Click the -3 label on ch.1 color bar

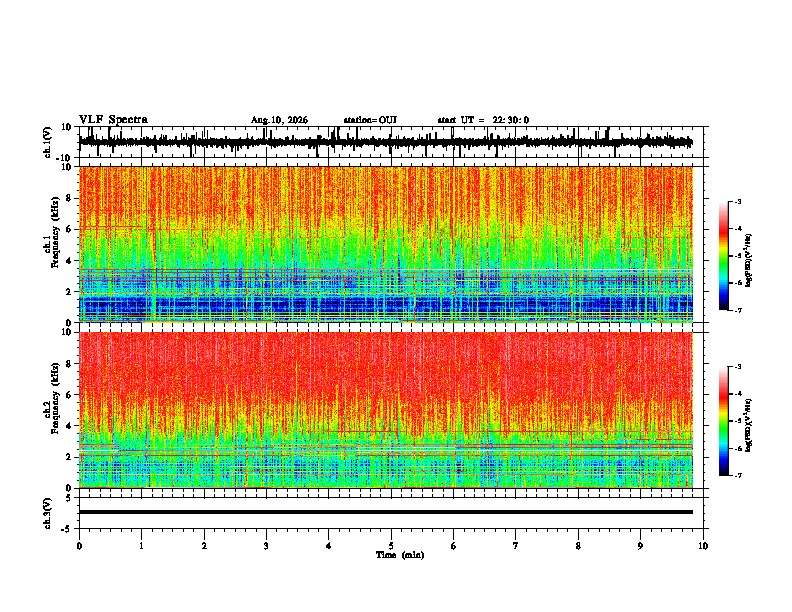tap(738, 202)
